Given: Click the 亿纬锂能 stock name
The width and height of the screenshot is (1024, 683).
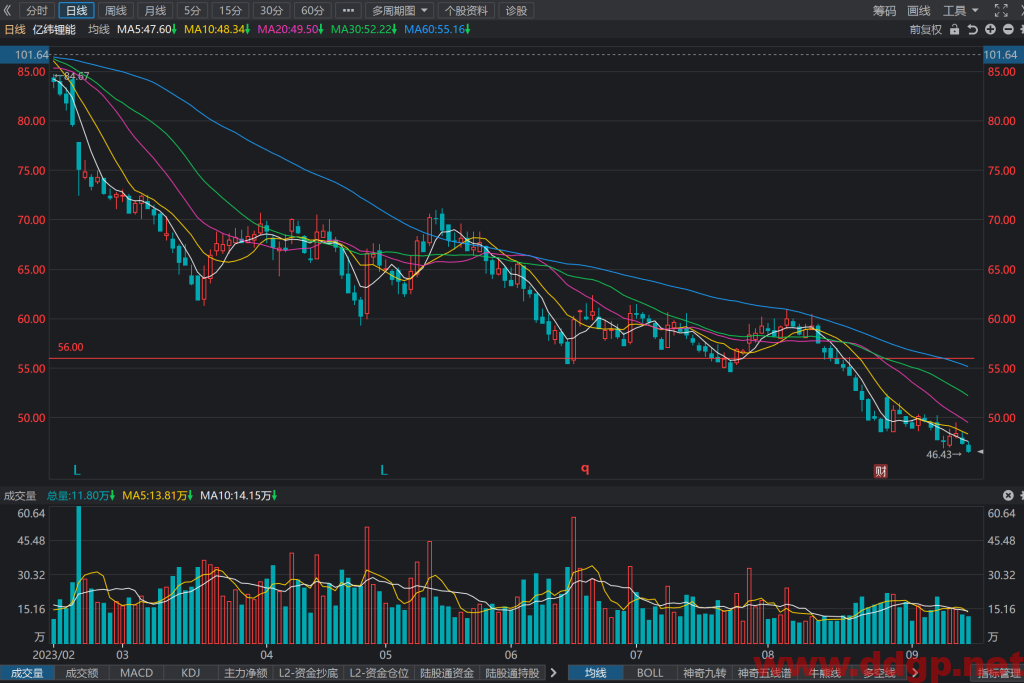Looking at the screenshot, I should coord(54,29).
